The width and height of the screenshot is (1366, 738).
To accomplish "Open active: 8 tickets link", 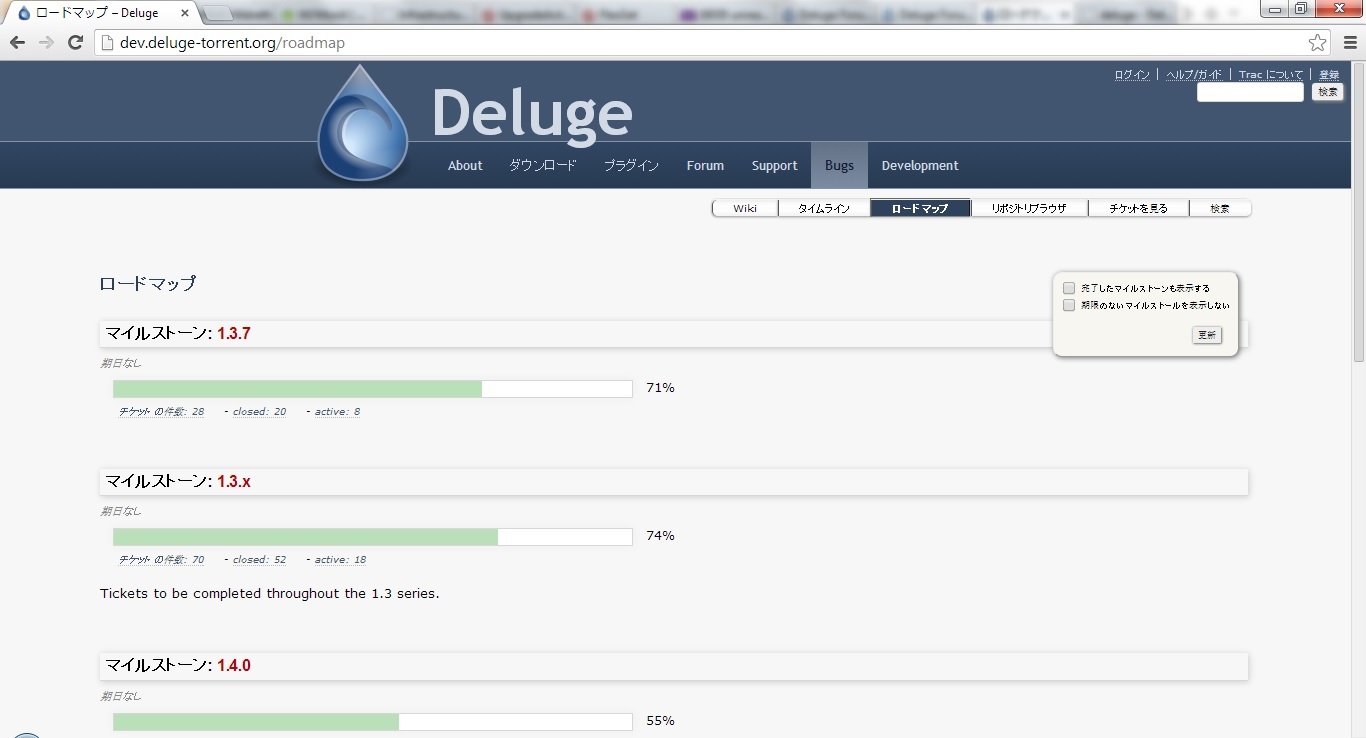I will tap(337, 412).
